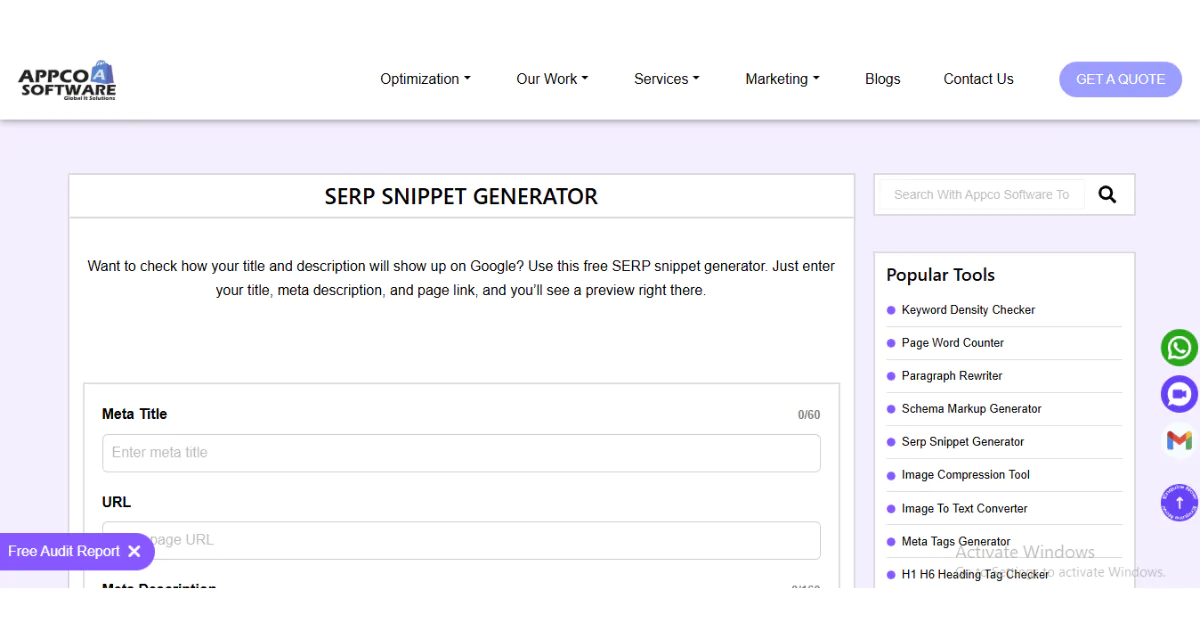
Task: Click inside the Enter meta title field
Action: (x=461, y=452)
